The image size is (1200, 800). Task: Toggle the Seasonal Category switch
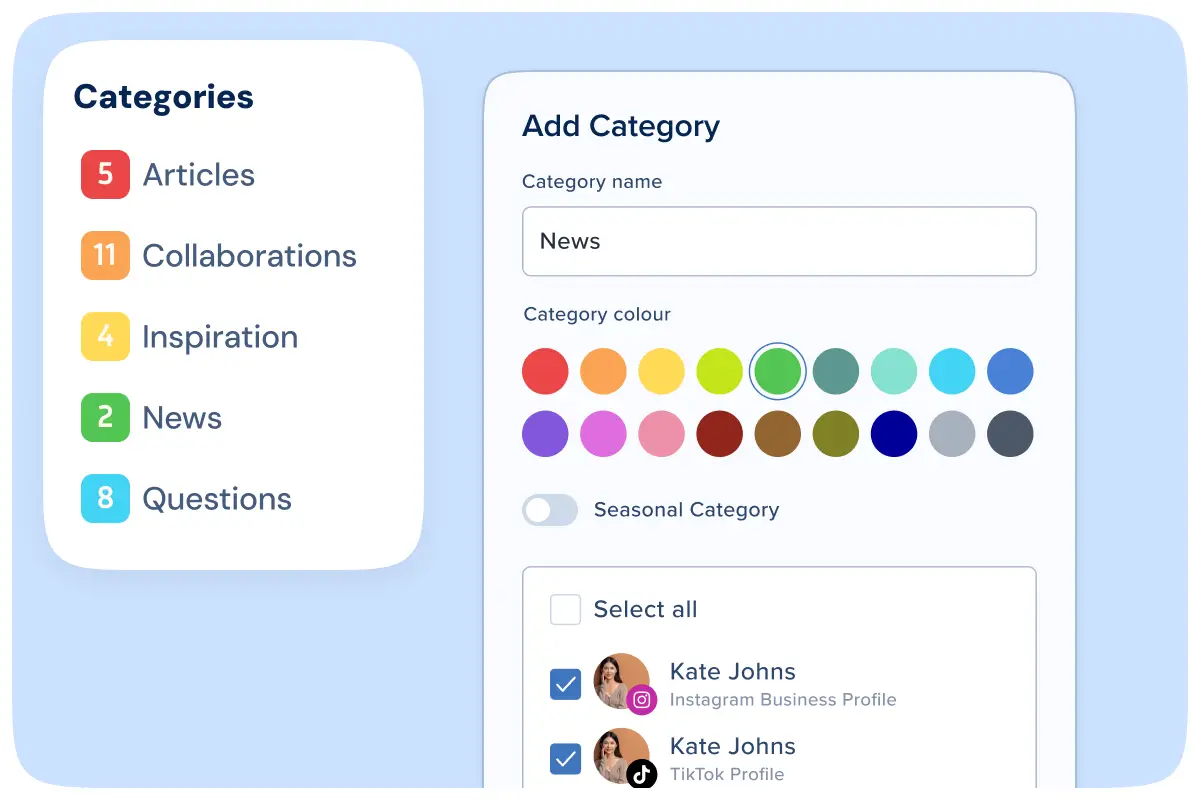pos(549,510)
